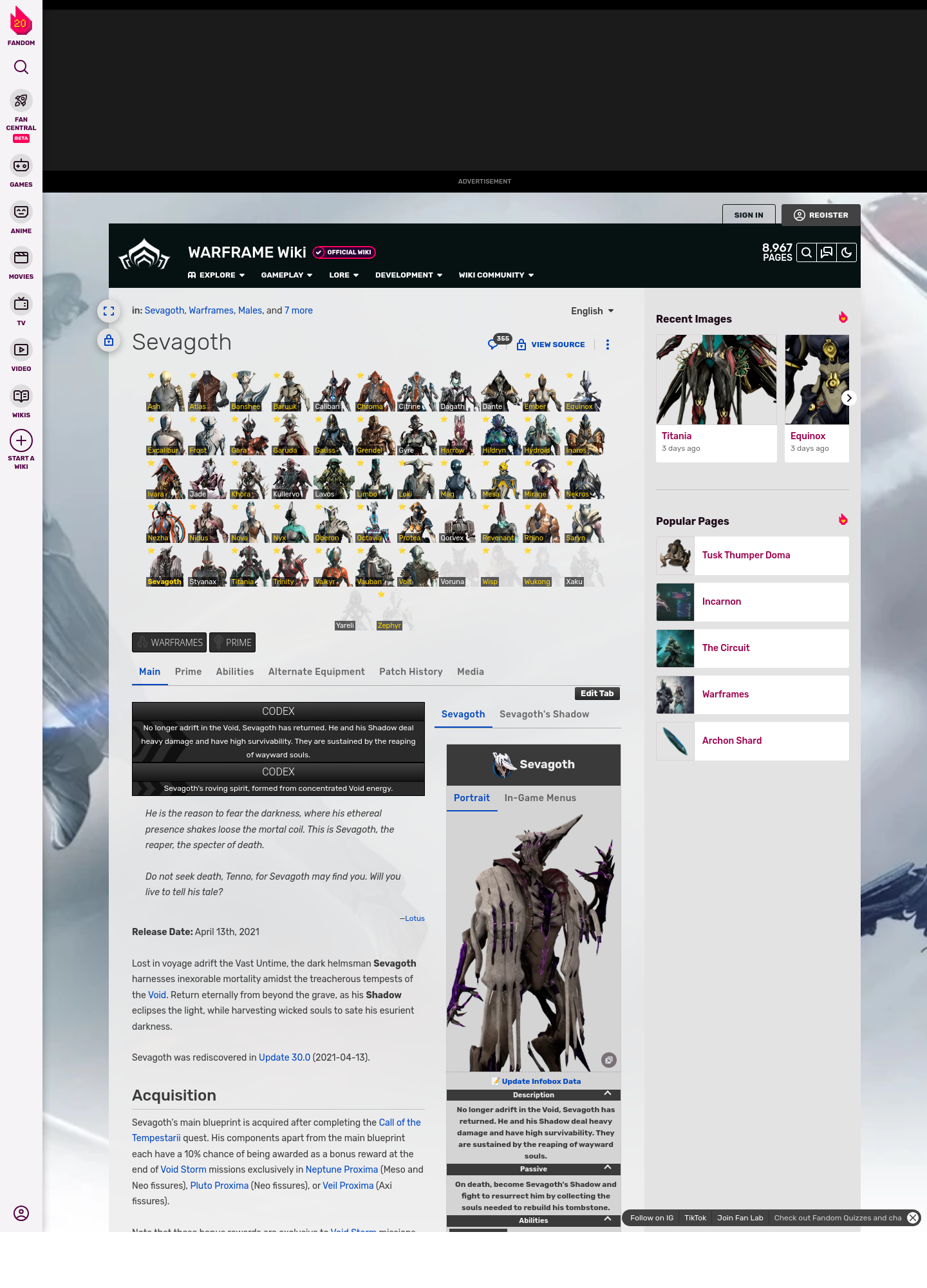The image size is (927, 1288).
Task: Toggle dark mode with the moon icon
Action: (x=847, y=252)
